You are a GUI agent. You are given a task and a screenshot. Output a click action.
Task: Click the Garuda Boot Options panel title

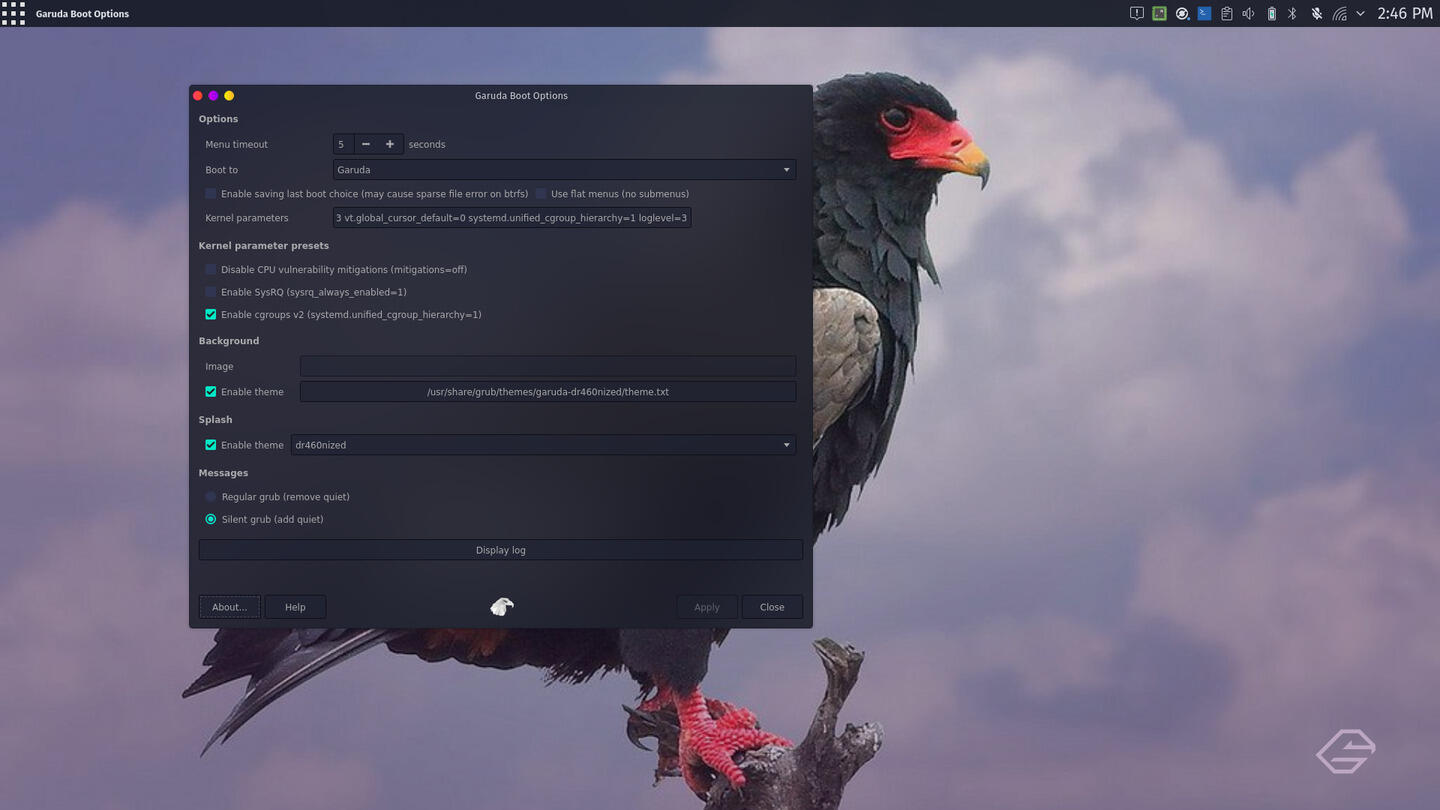pyautogui.click(x=82, y=14)
